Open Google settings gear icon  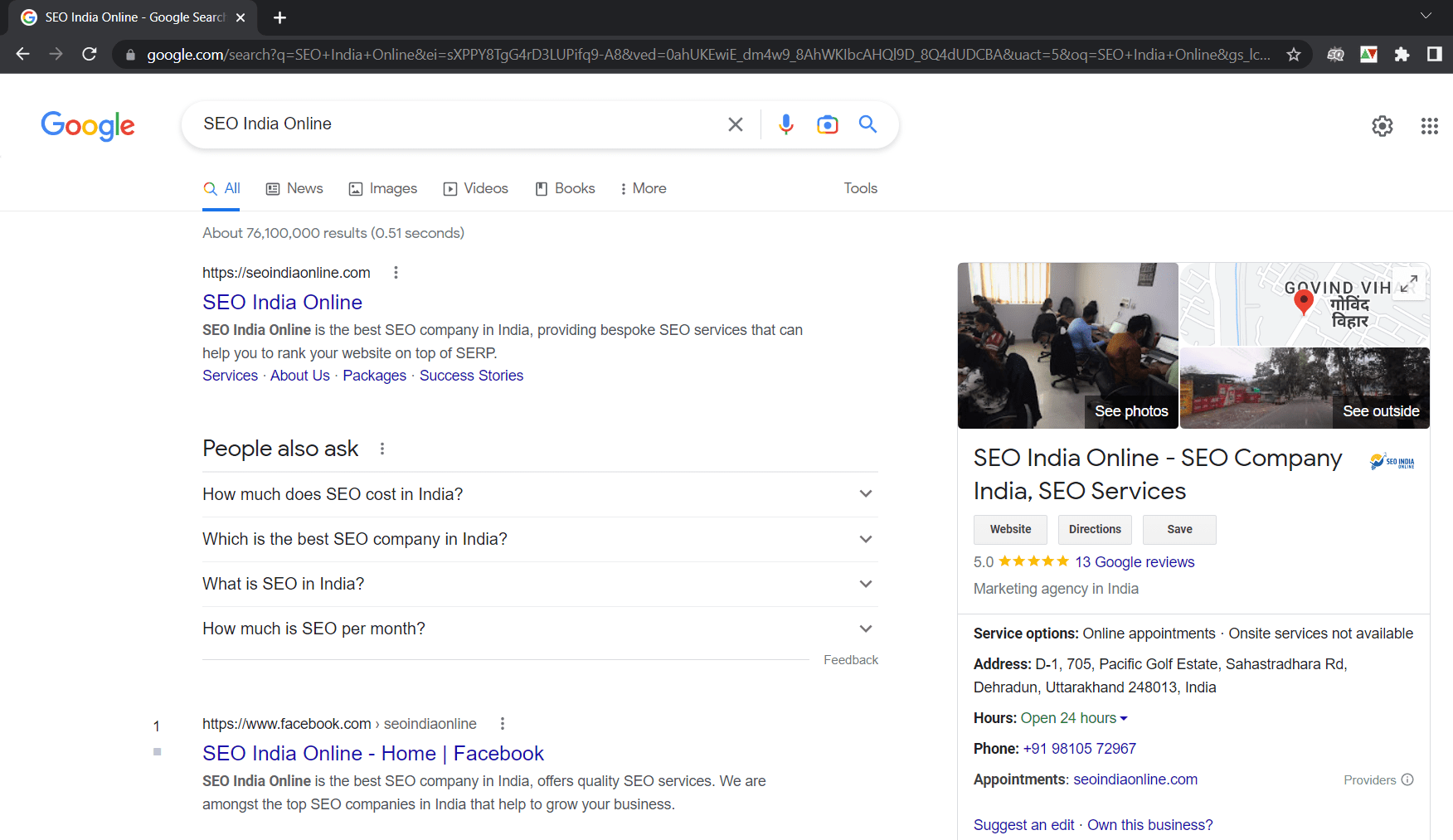tap(1382, 126)
